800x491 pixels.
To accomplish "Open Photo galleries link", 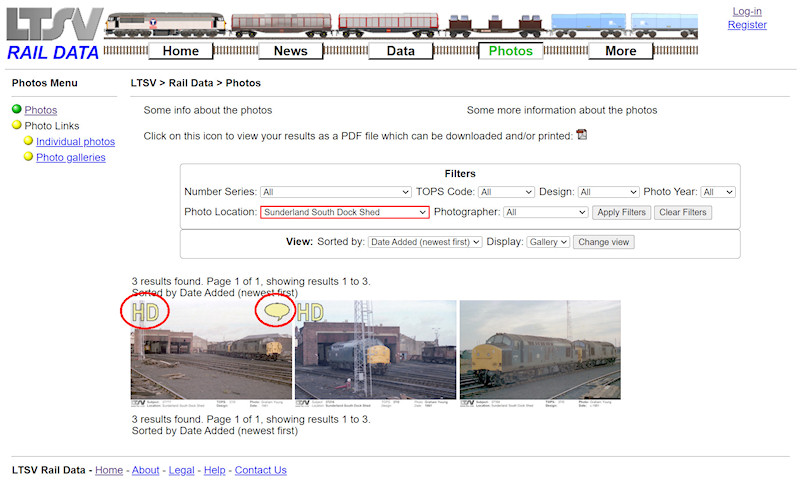I will (x=71, y=157).
